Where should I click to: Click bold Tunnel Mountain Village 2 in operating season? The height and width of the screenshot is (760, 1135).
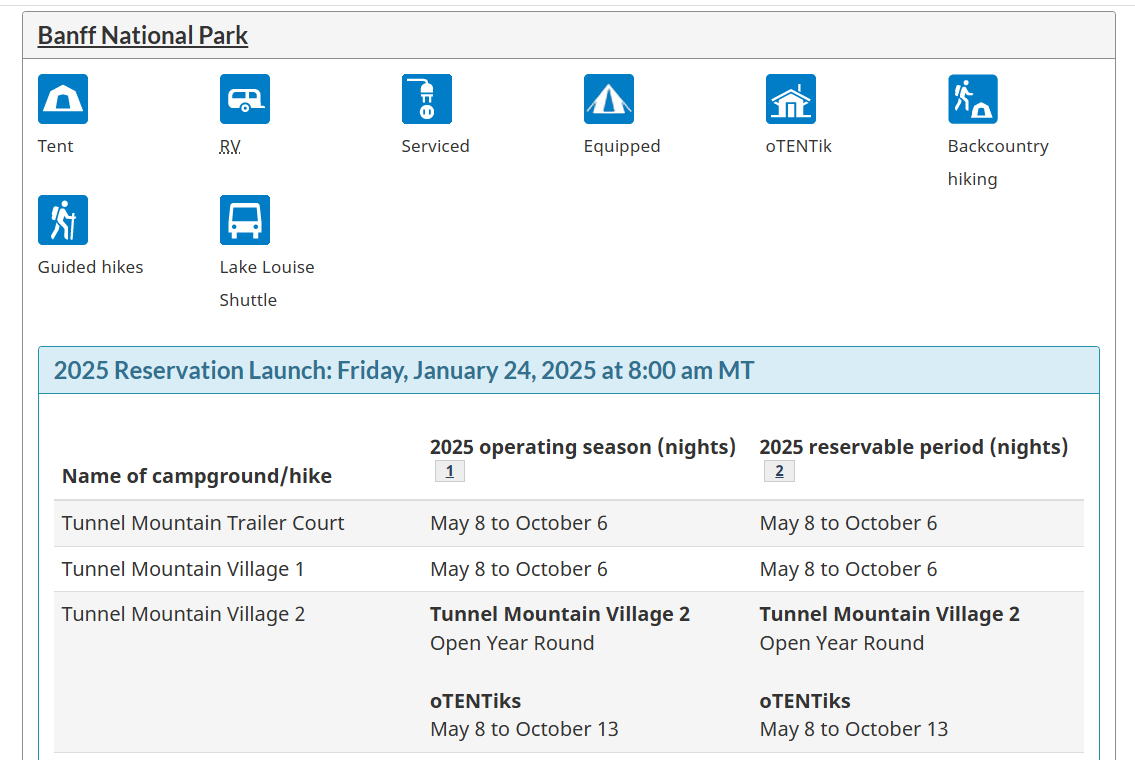560,615
